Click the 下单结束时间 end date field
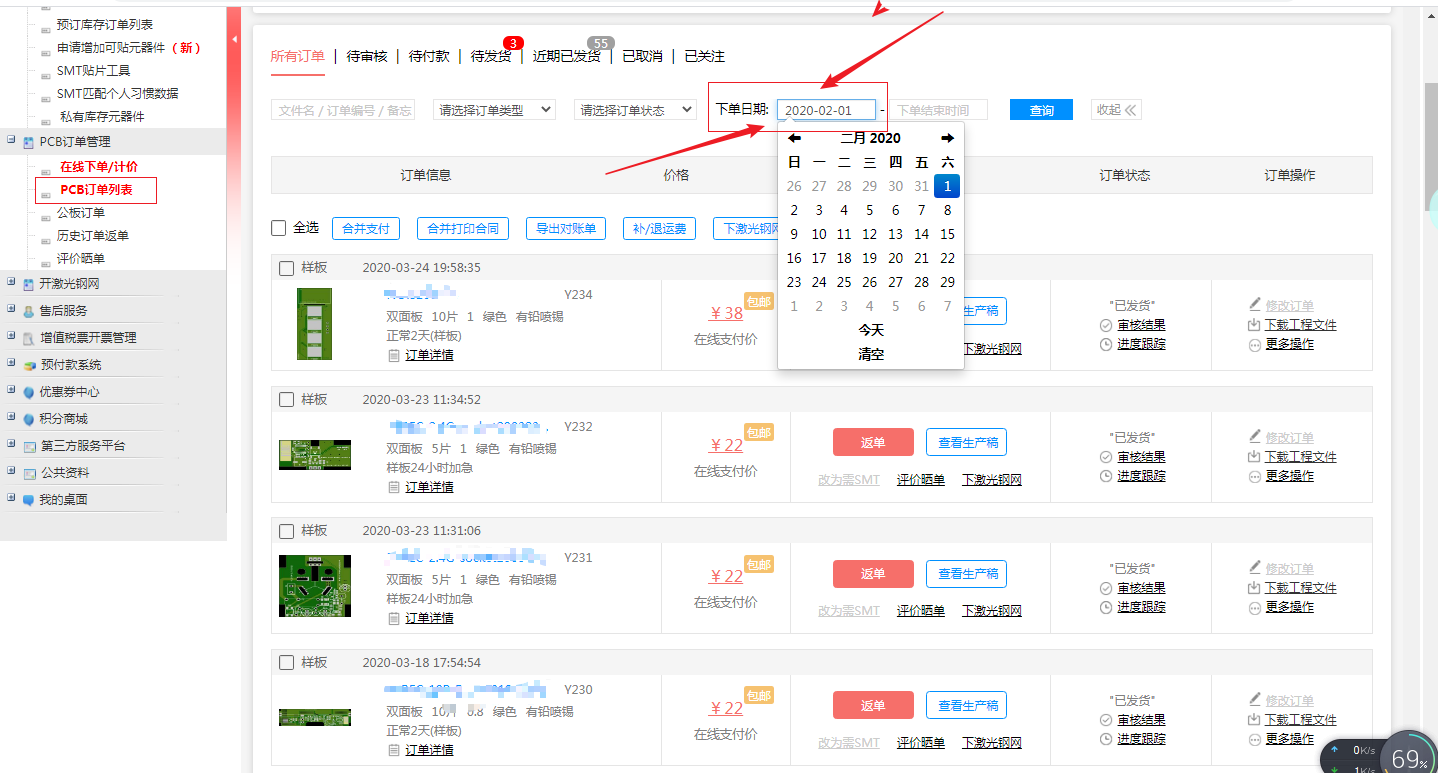 (939, 110)
